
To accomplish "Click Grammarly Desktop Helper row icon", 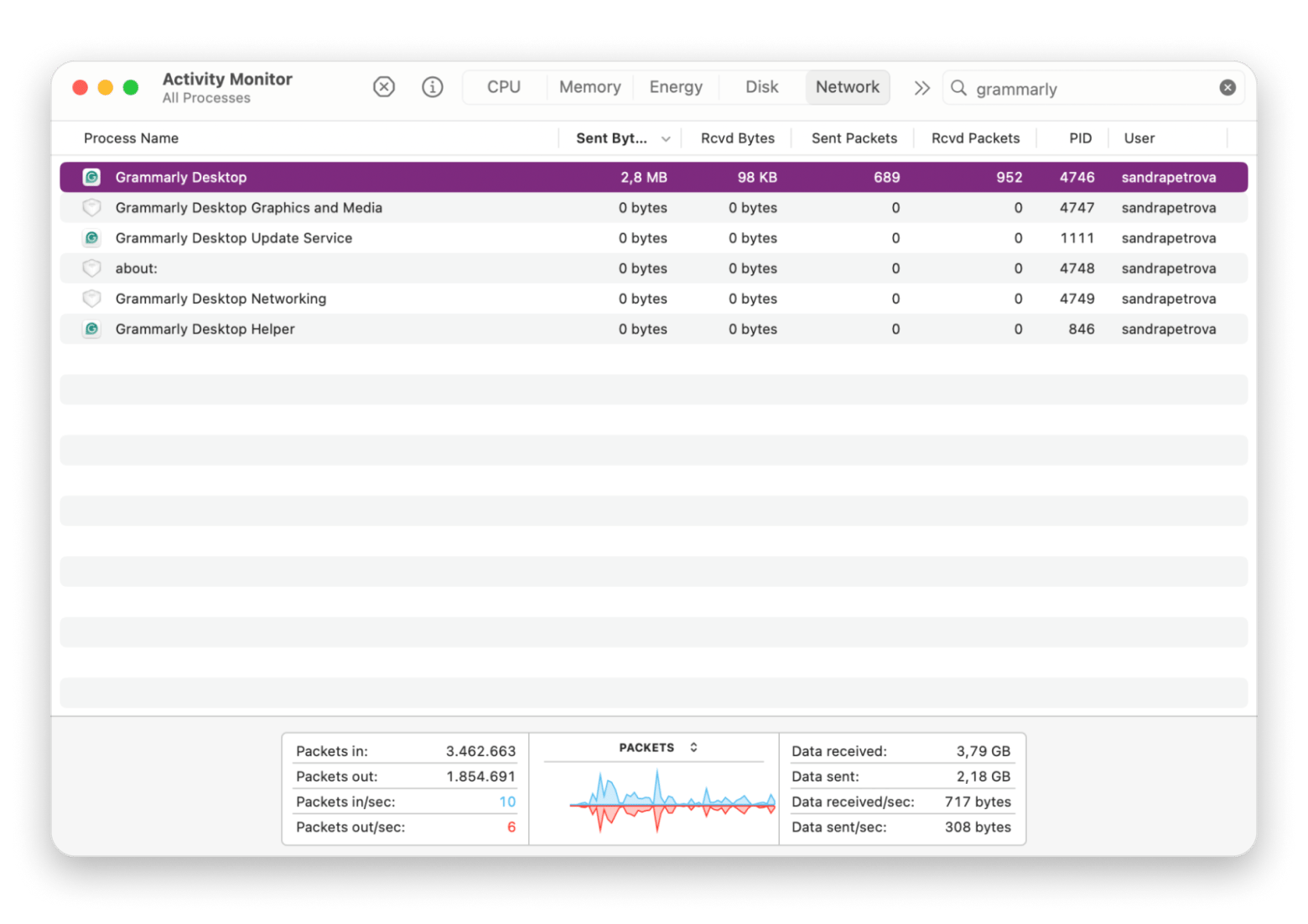I will (x=91, y=329).
